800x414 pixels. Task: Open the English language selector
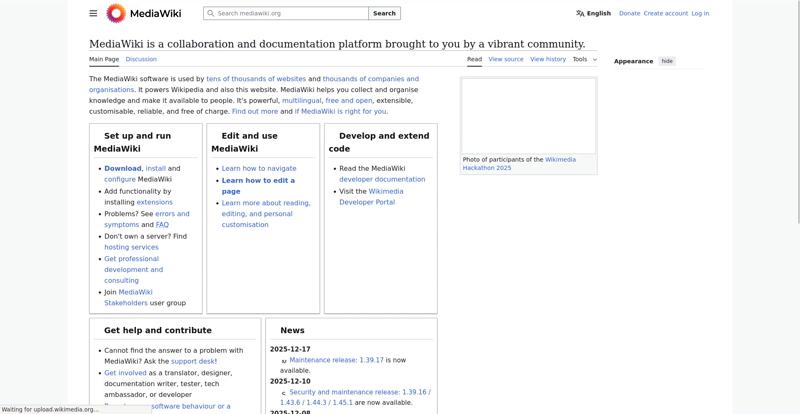(x=598, y=13)
